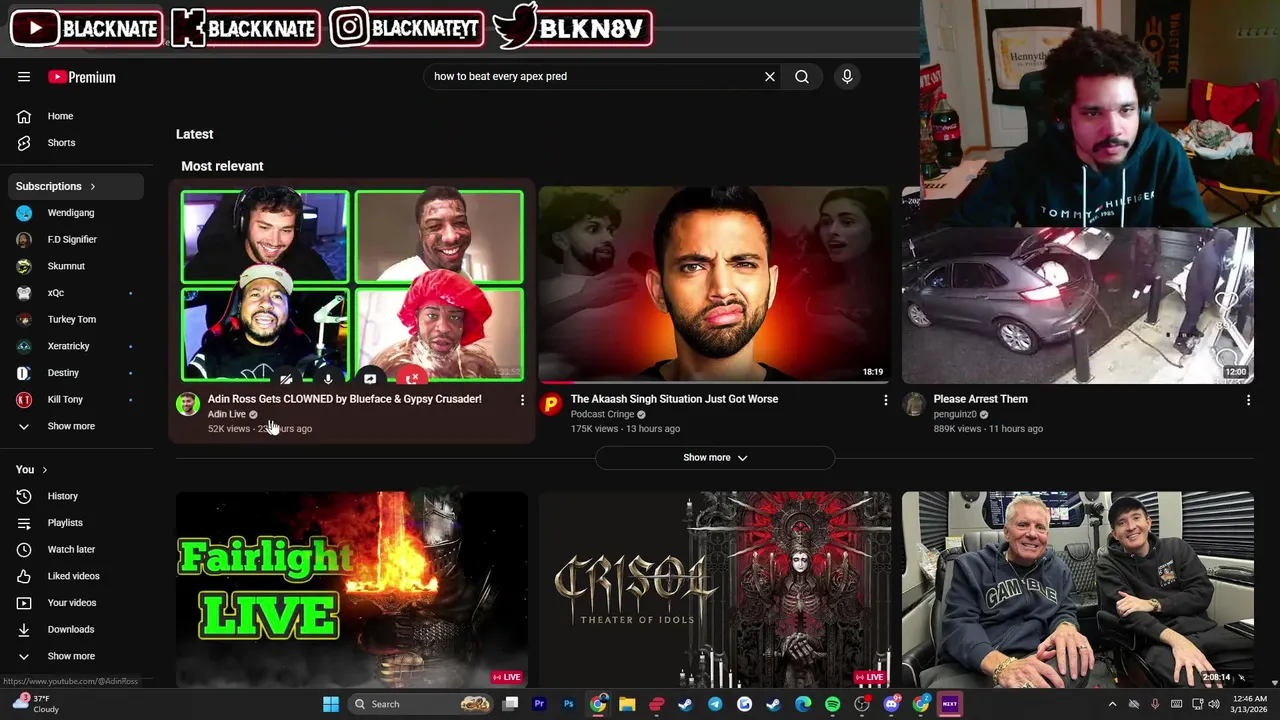The width and height of the screenshot is (1280, 720).
Task: Open more options for Please Arrest Them
Action: pyautogui.click(x=1248, y=400)
